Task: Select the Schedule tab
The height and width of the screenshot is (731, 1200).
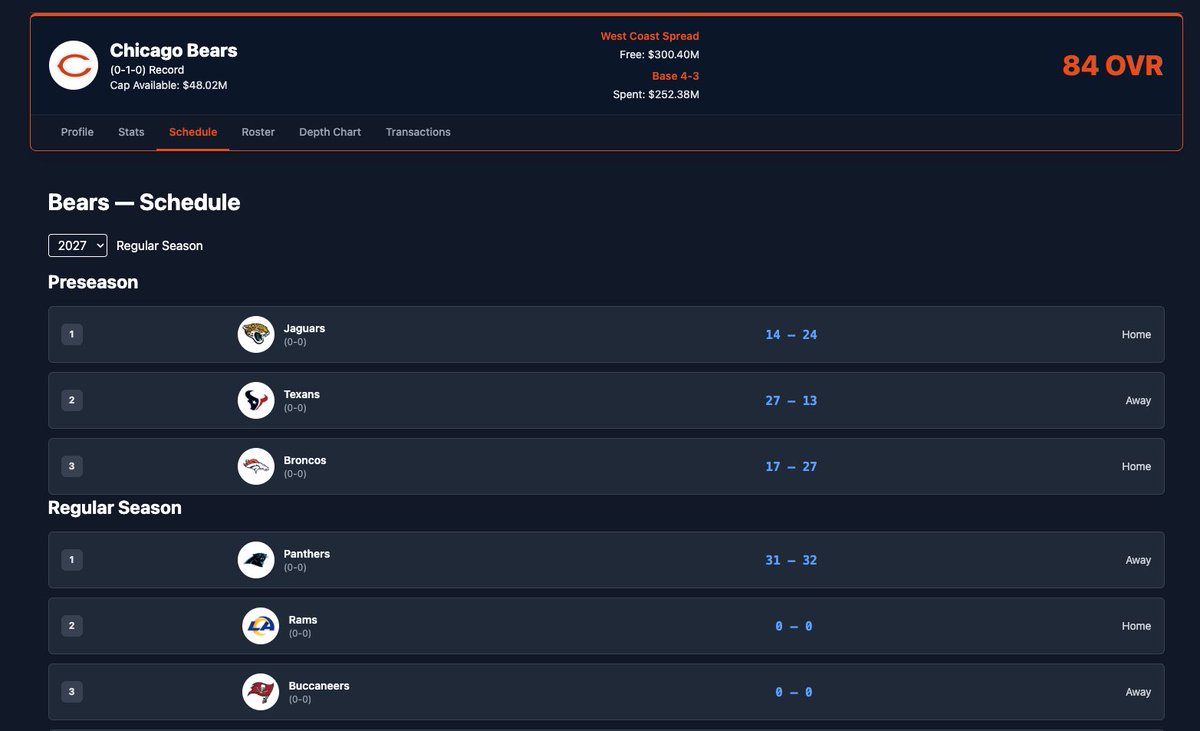Action: point(193,132)
